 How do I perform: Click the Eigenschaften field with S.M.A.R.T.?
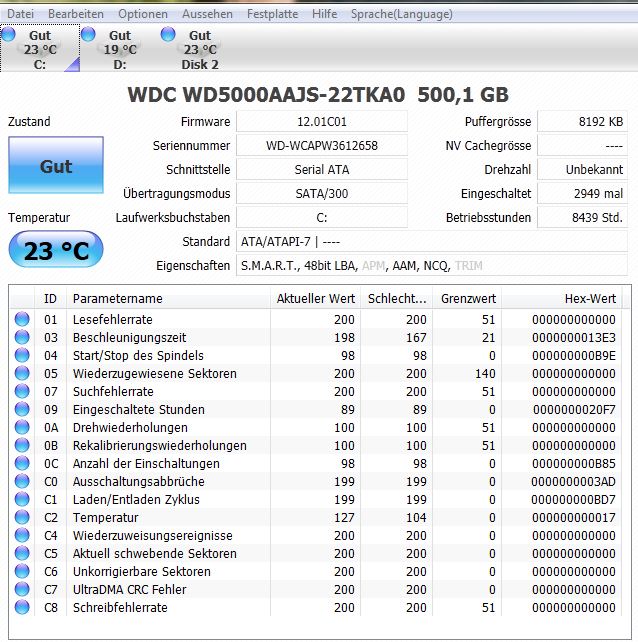(x=432, y=265)
